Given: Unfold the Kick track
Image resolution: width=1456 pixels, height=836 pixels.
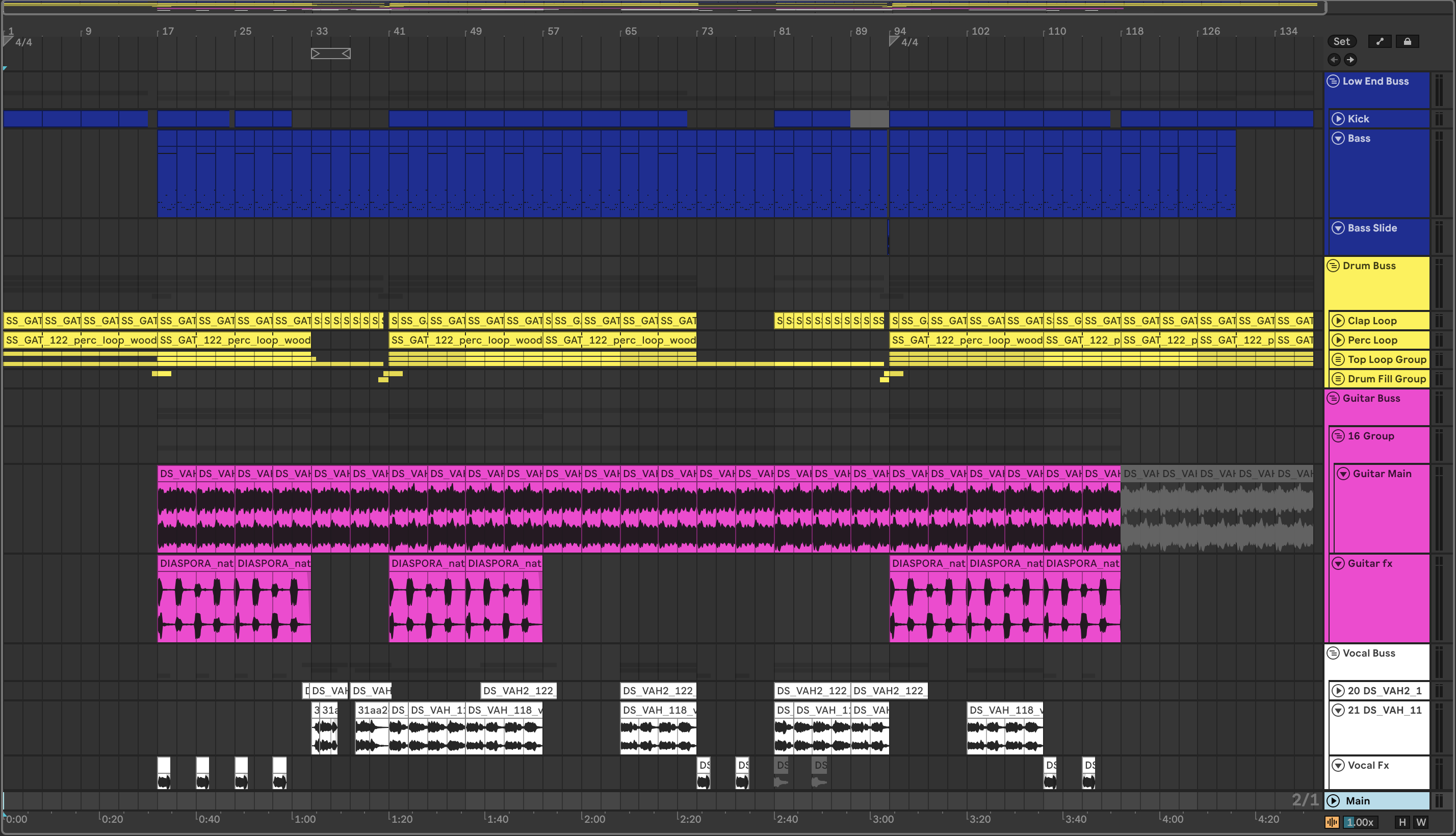Looking at the screenshot, I should (x=1338, y=119).
